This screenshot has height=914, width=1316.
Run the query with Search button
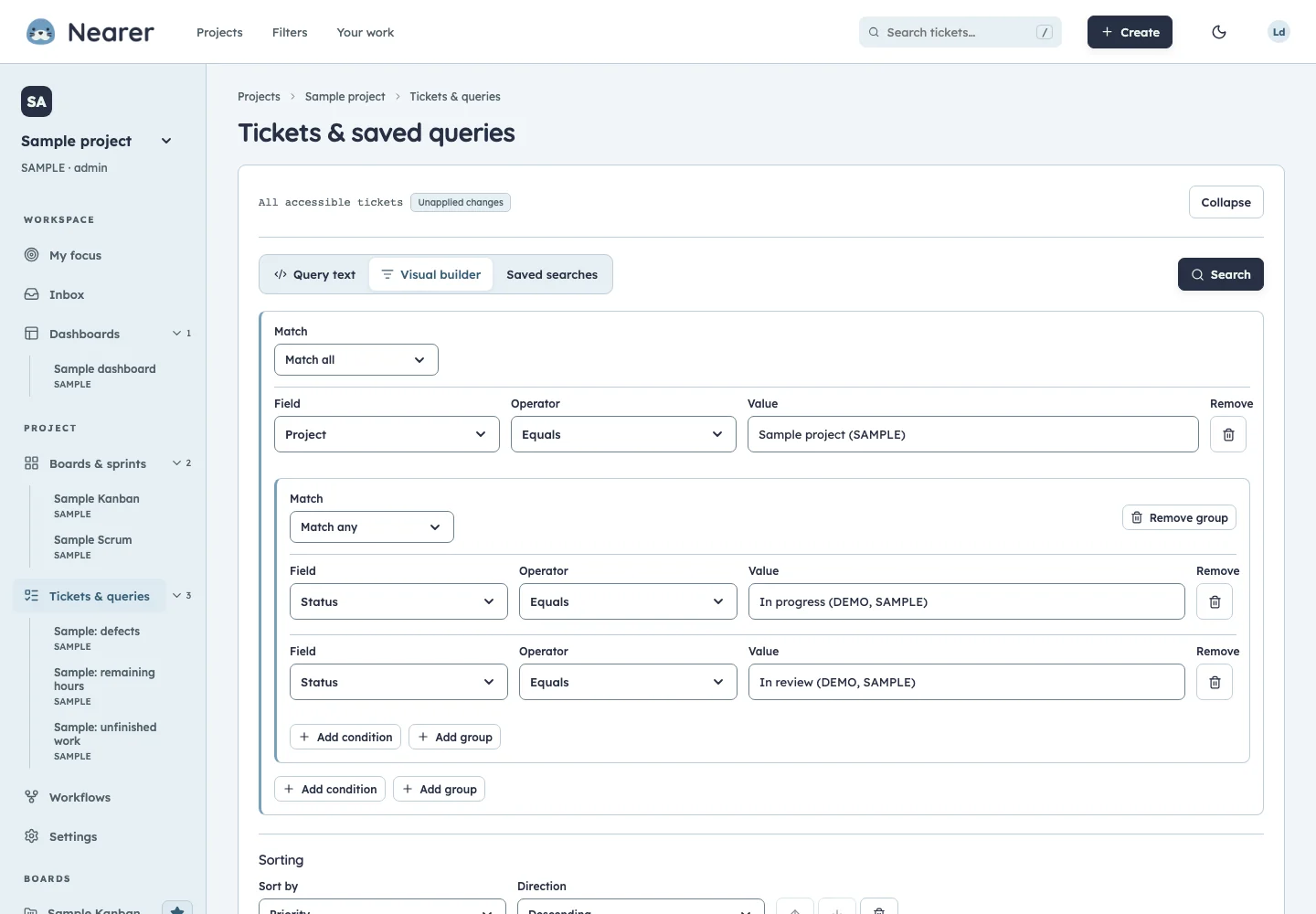pos(1221,274)
